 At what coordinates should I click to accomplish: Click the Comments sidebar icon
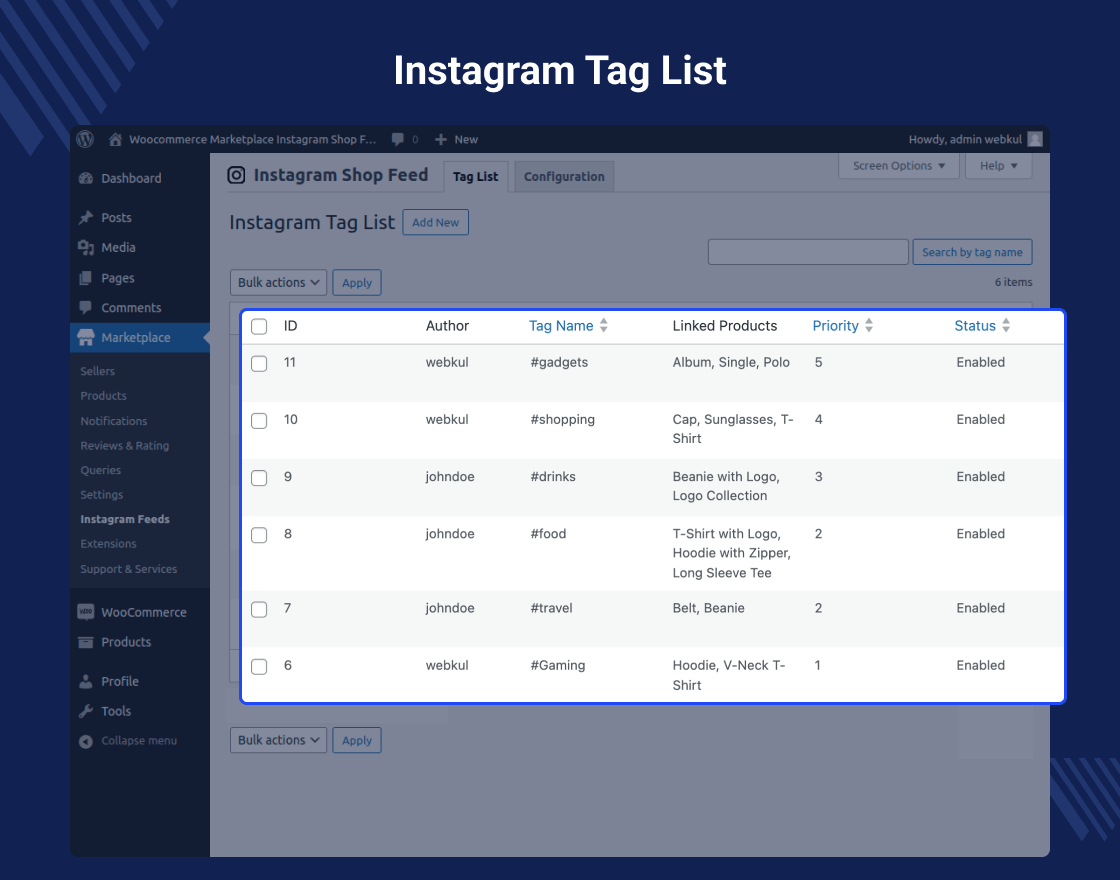click(86, 308)
